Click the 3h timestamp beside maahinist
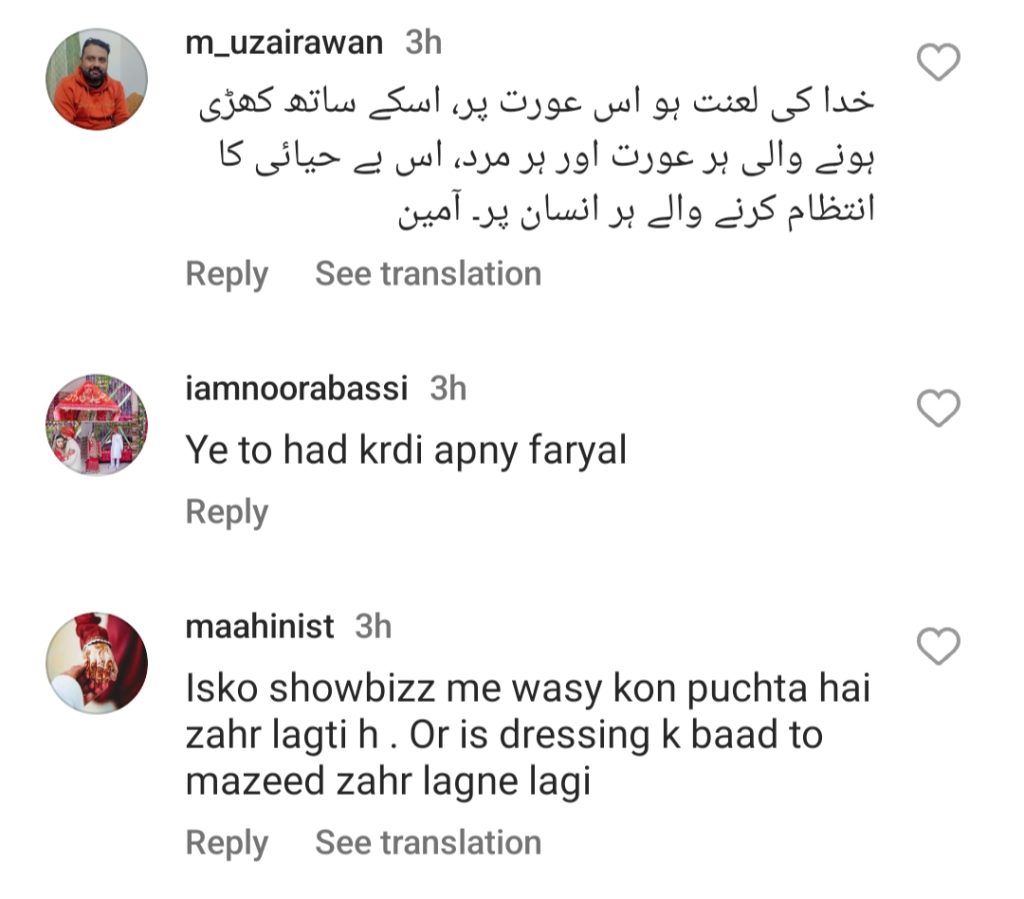 pyautogui.click(x=373, y=627)
